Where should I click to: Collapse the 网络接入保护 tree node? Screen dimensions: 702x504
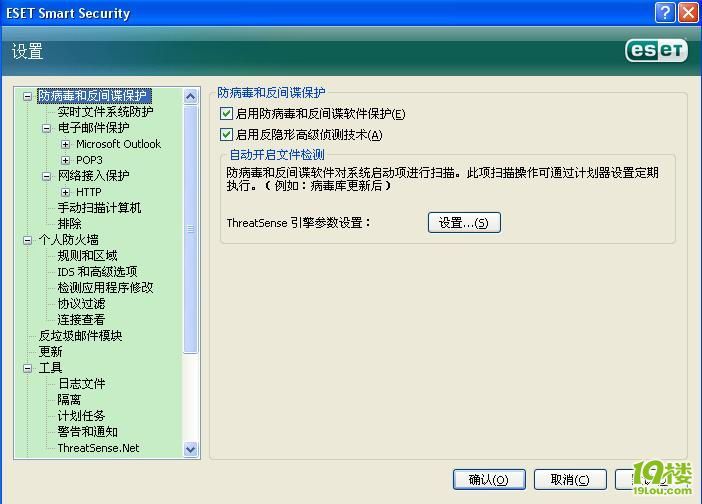tap(46, 176)
